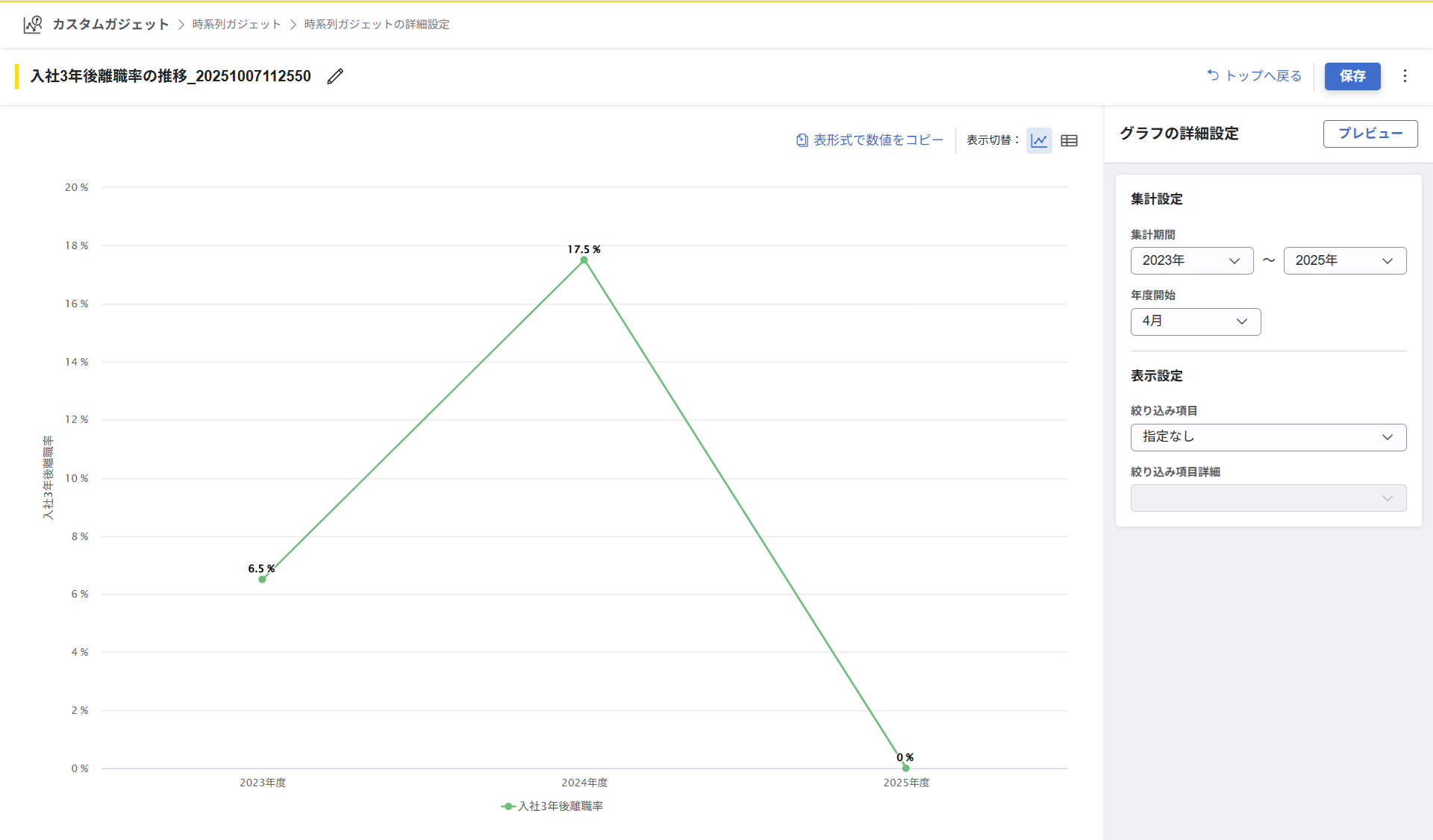This screenshot has height=840, width=1433.
Task: Click the プレビュー button
Action: click(x=1370, y=134)
